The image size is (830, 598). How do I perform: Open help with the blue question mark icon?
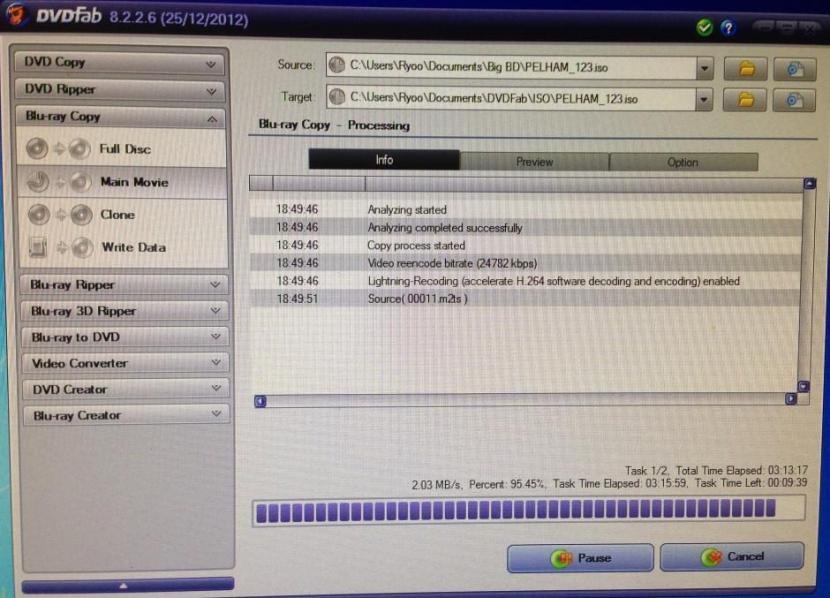[729, 28]
